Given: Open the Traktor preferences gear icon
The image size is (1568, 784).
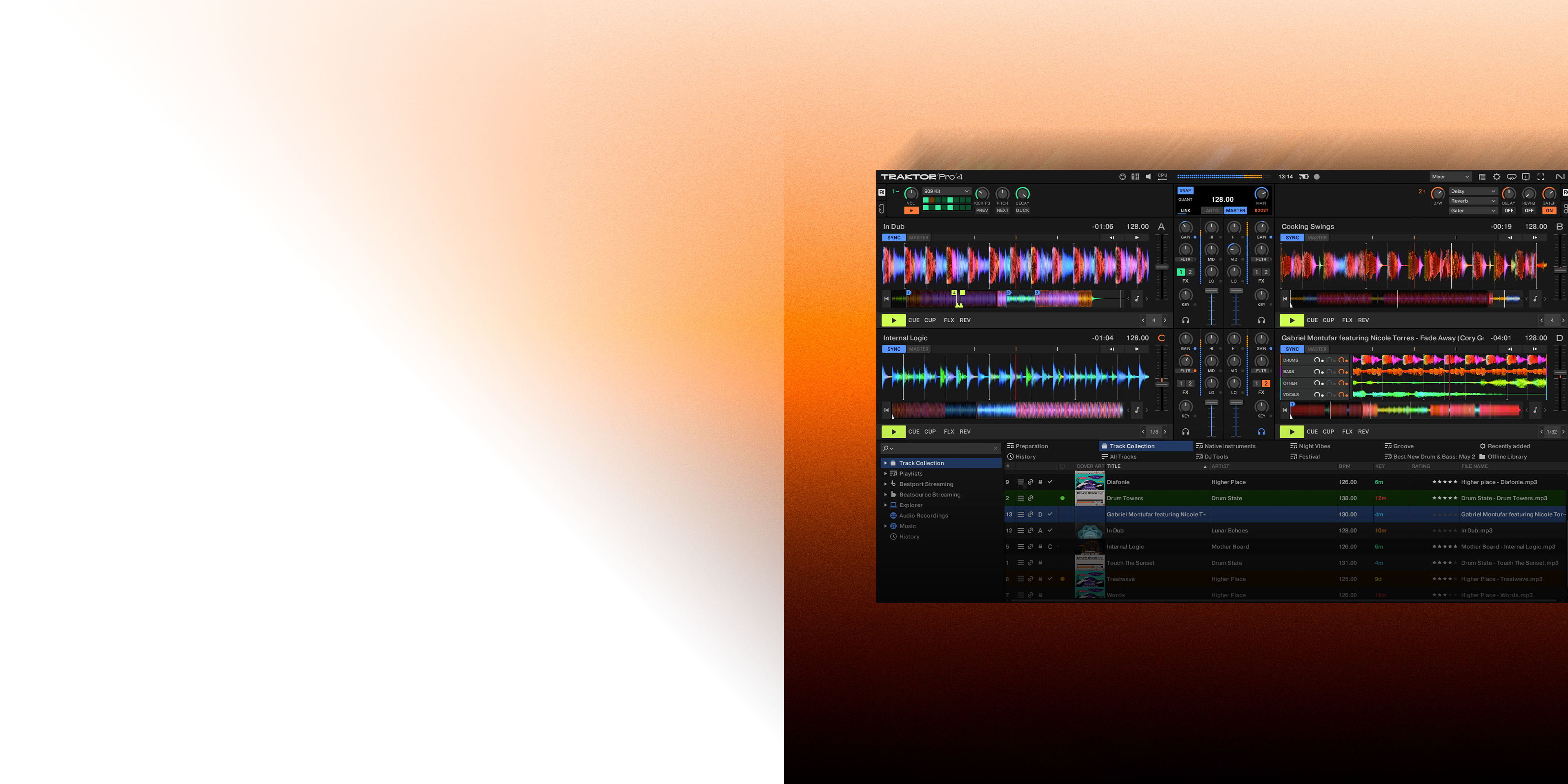Looking at the screenshot, I should click(1497, 176).
